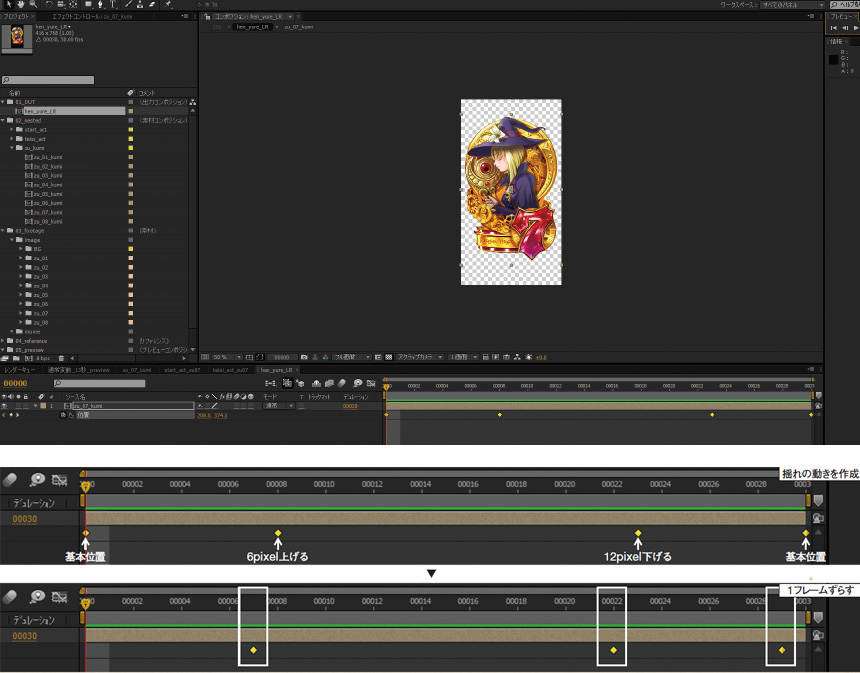Viewport: 860px width, 673px height.
Task: Click the 8 bpc color depth button
Action: [43, 358]
